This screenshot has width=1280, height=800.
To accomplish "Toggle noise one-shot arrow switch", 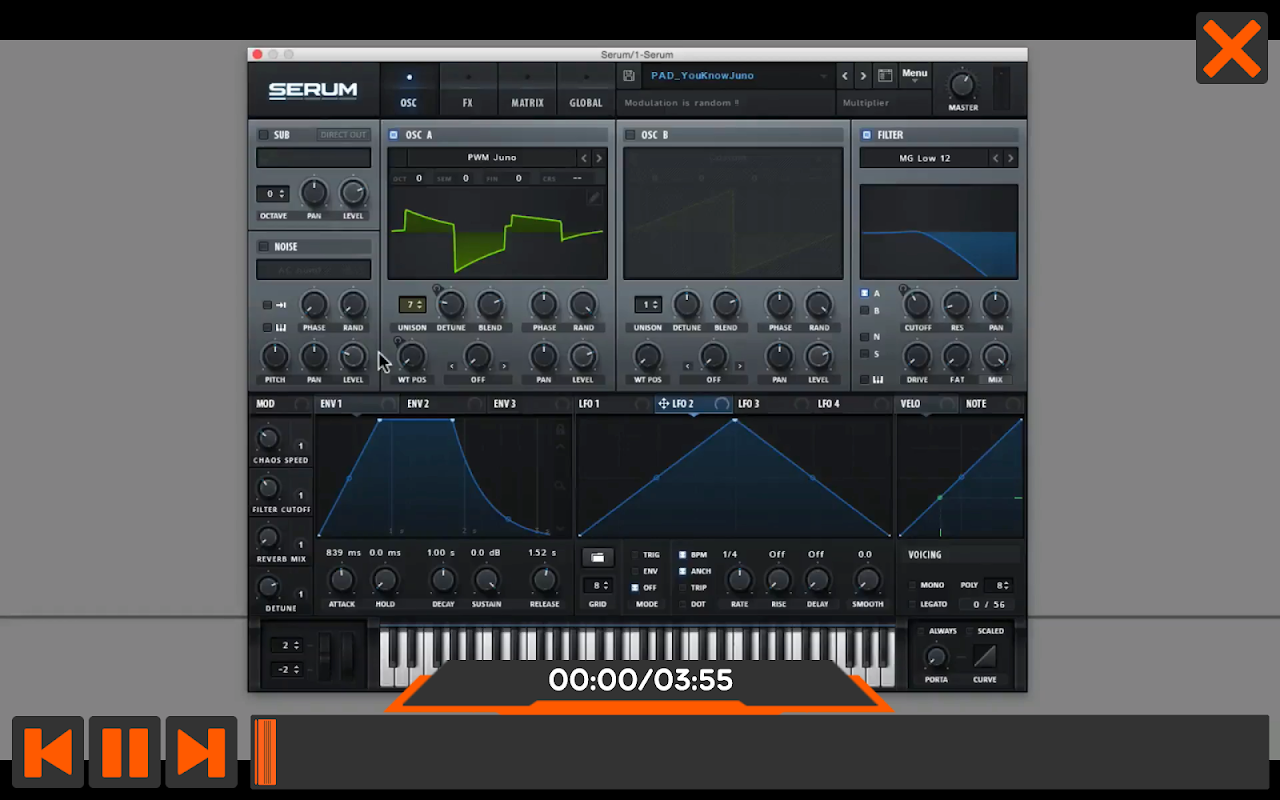I will coord(268,305).
